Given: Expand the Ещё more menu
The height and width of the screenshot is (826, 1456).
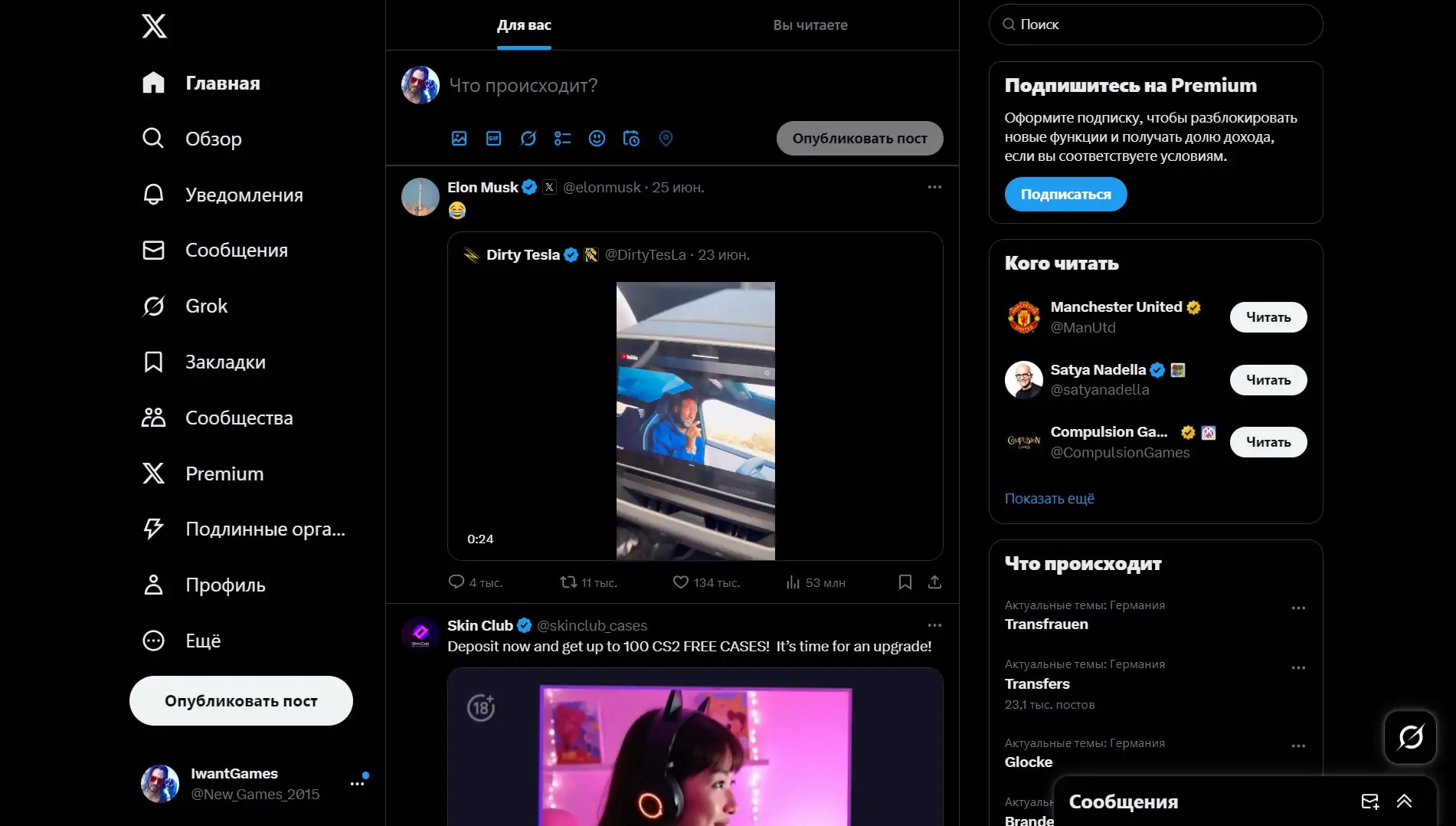Looking at the screenshot, I should click(182, 641).
